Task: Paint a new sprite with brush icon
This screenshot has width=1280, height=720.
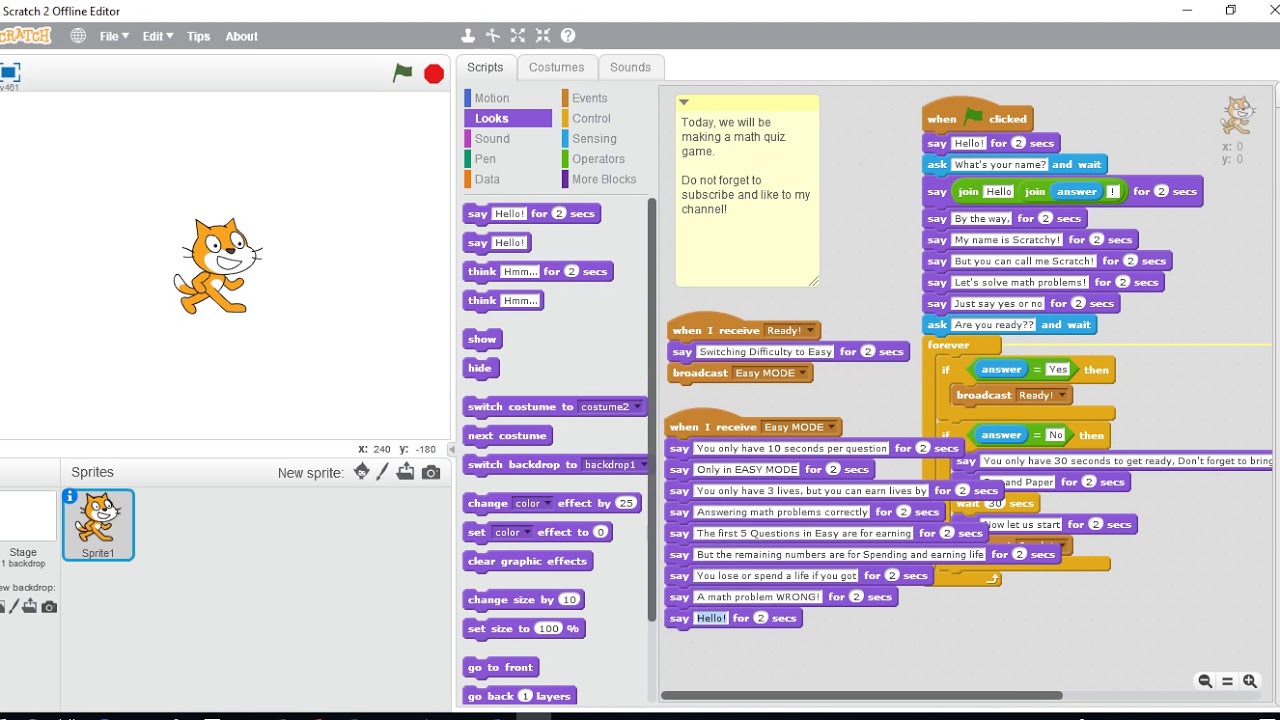Action: [383, 472]
